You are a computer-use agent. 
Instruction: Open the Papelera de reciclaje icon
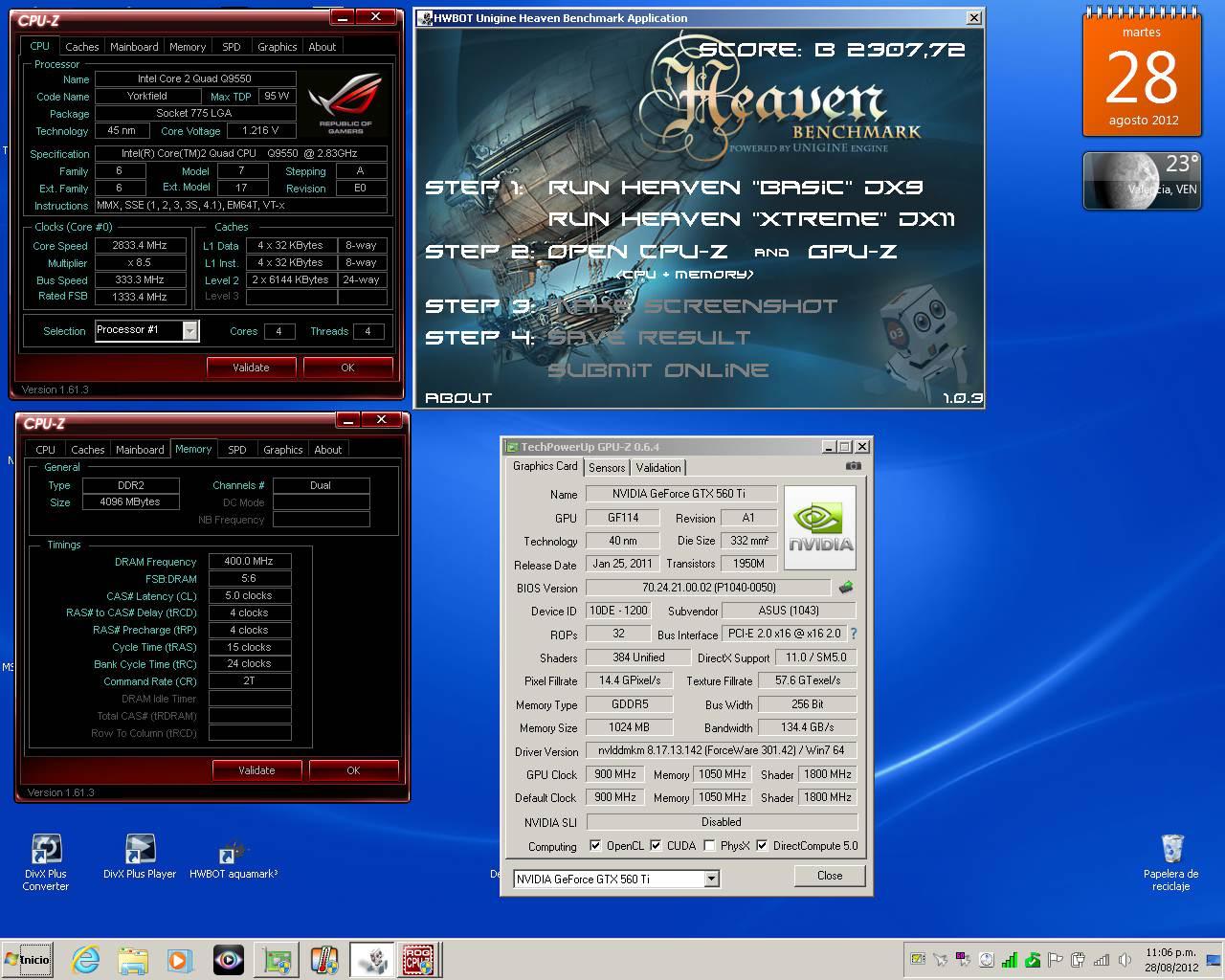point(1171,862)
